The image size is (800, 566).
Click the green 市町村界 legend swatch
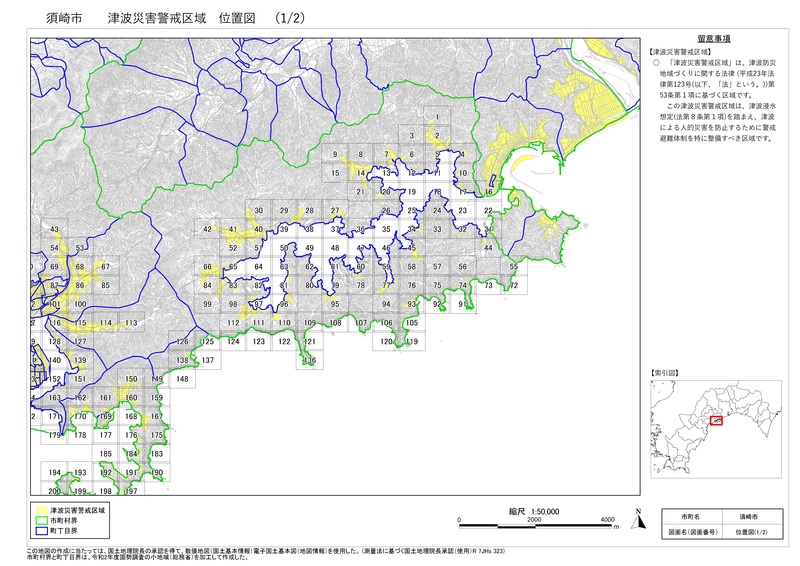[x=40, y=520]
